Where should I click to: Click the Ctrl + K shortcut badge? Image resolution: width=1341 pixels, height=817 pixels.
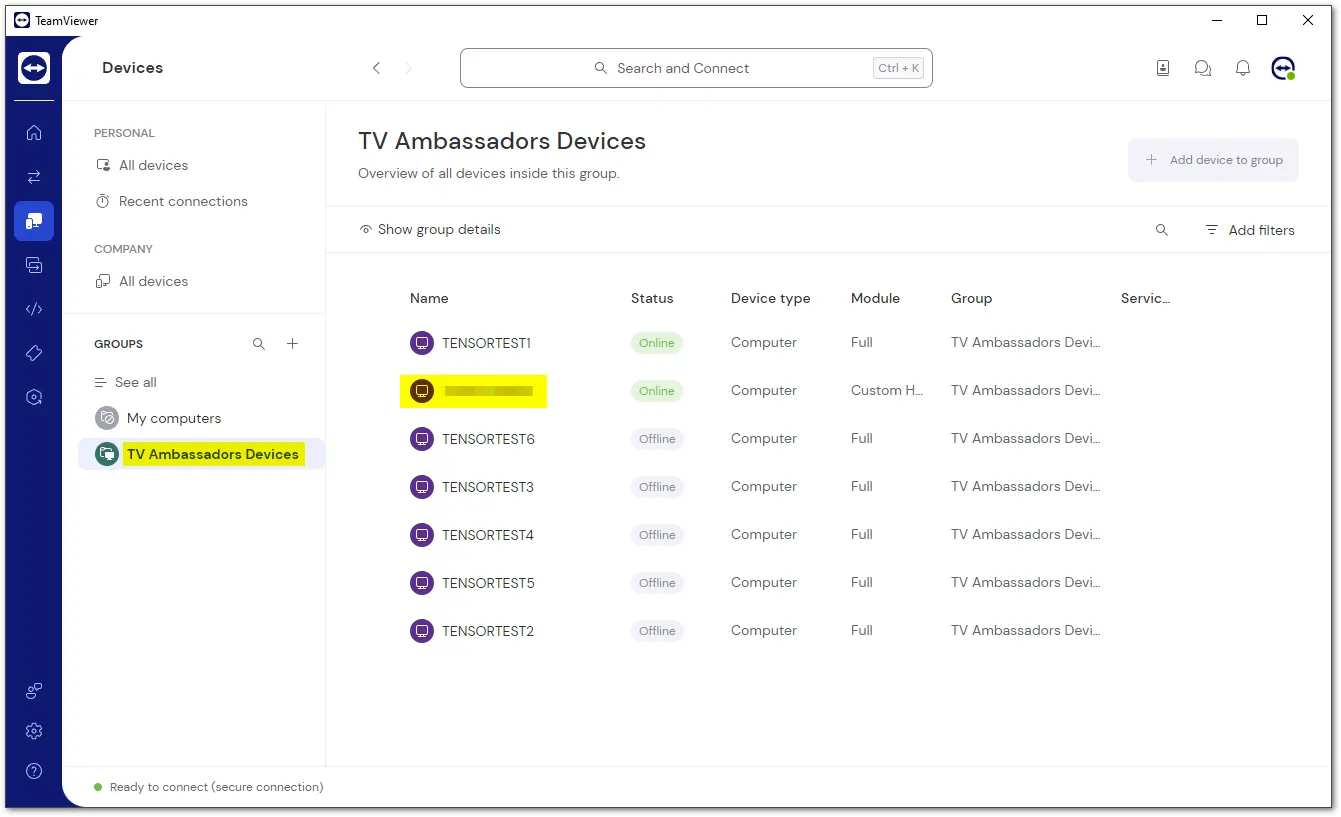[898, 68]
